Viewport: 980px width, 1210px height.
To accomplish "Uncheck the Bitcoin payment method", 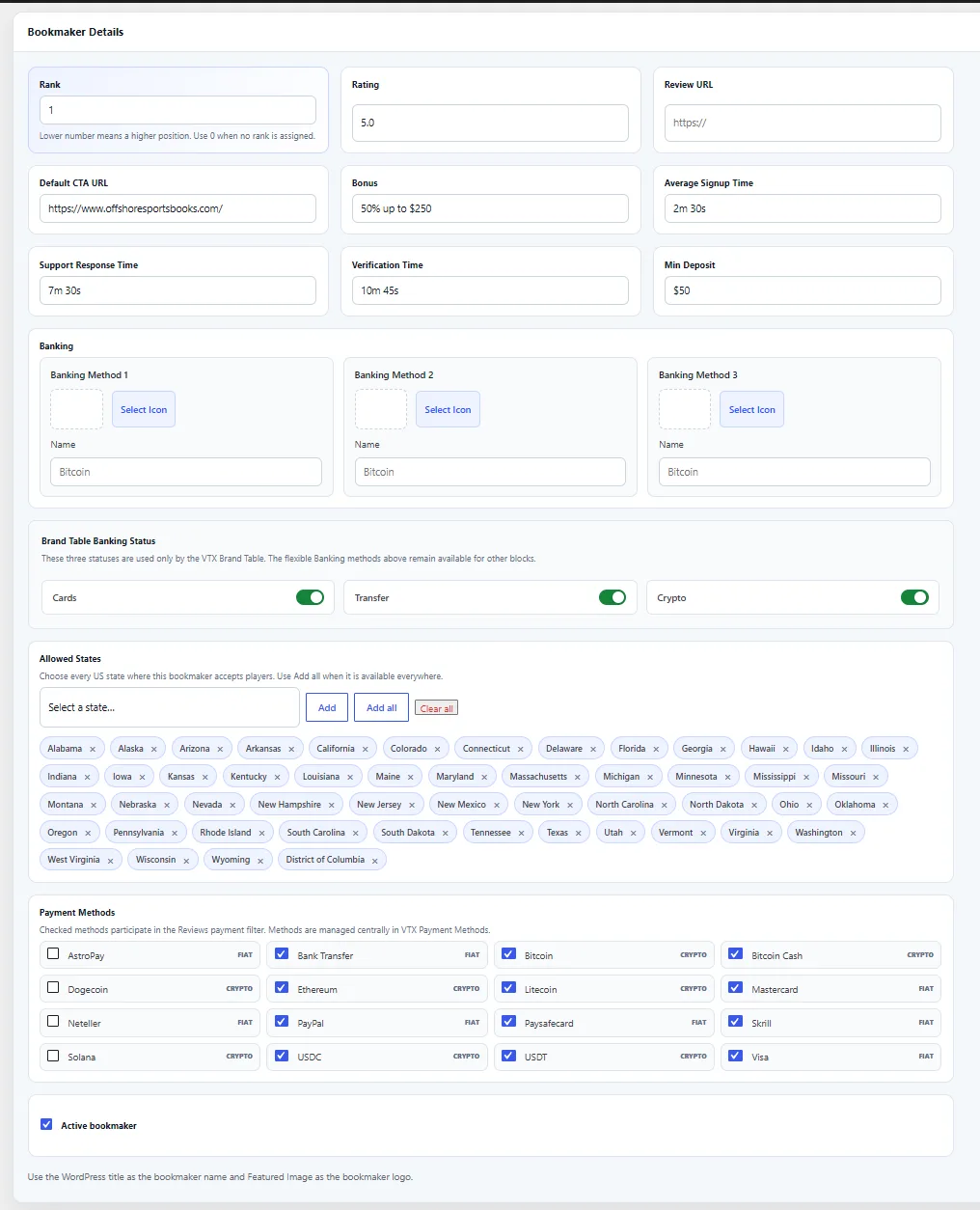I will tap(509, 954).
